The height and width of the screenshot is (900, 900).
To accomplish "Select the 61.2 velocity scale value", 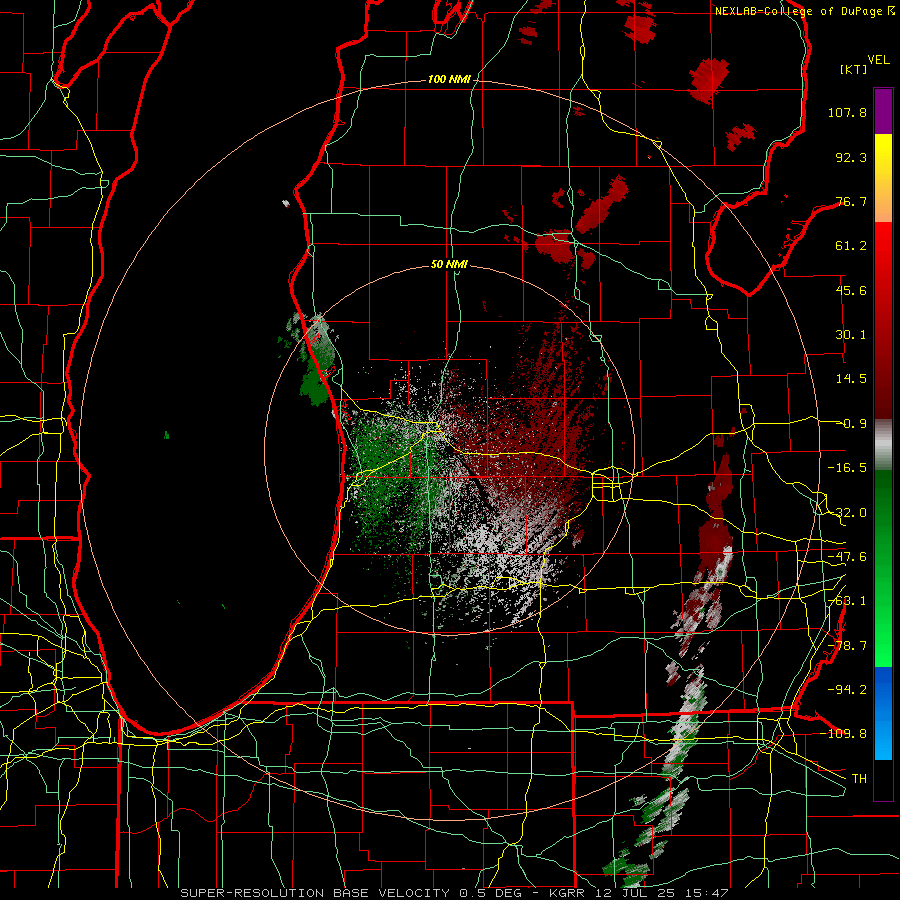I will pos(851,246).
